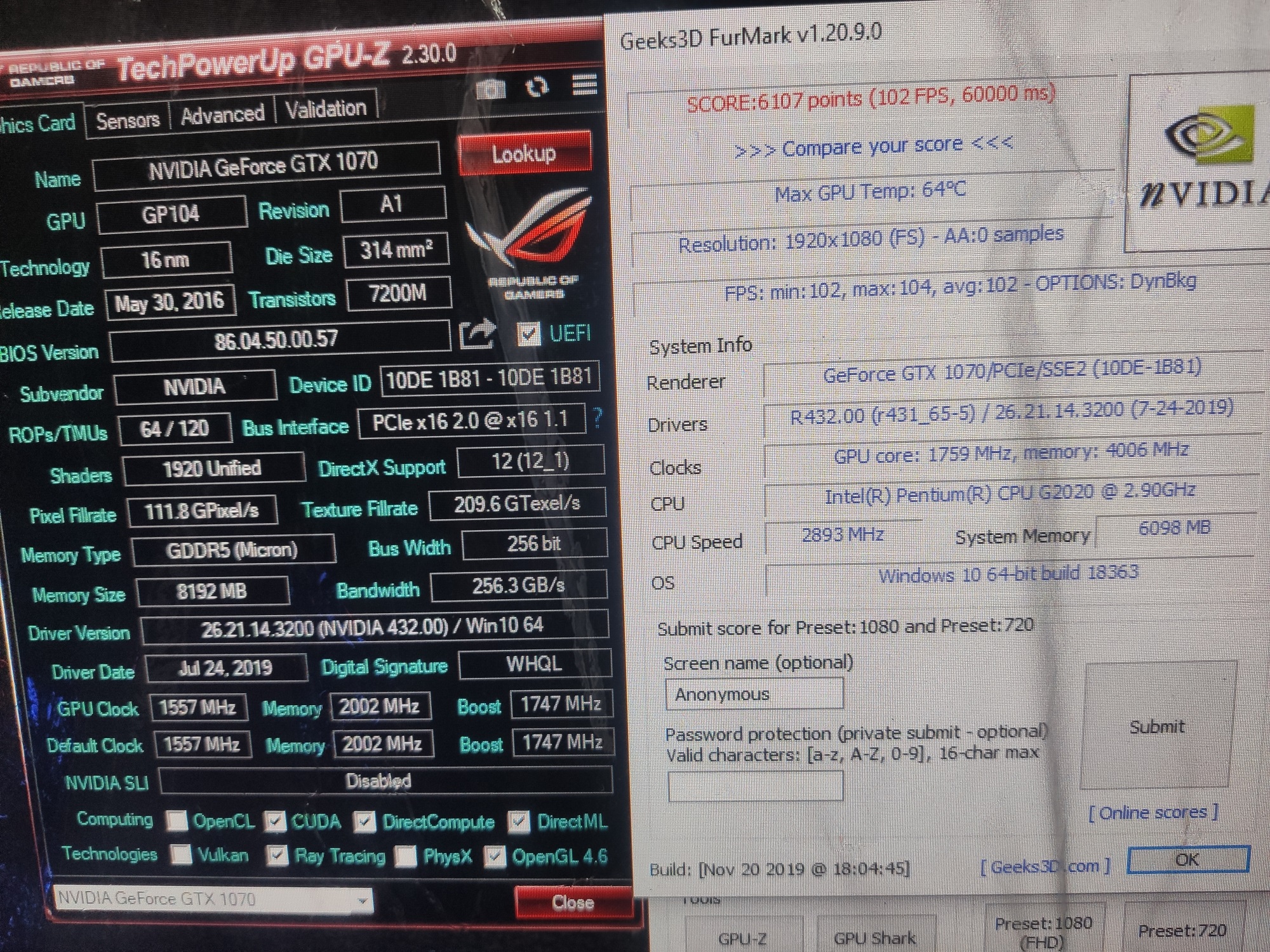The width and height of the screenshot is (1270, 952).
Task: Click the Driver Date value Jul 24, 2019
Action: pos(226,668)
